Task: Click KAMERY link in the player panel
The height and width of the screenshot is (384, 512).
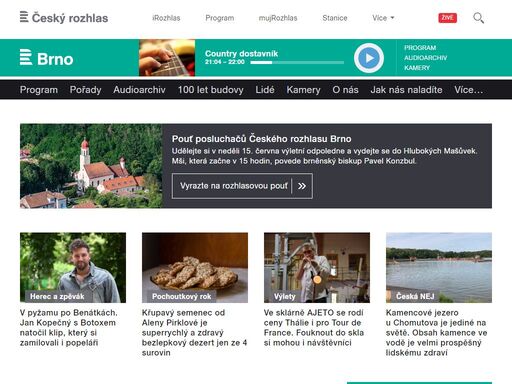Action: tap(417, 68)
